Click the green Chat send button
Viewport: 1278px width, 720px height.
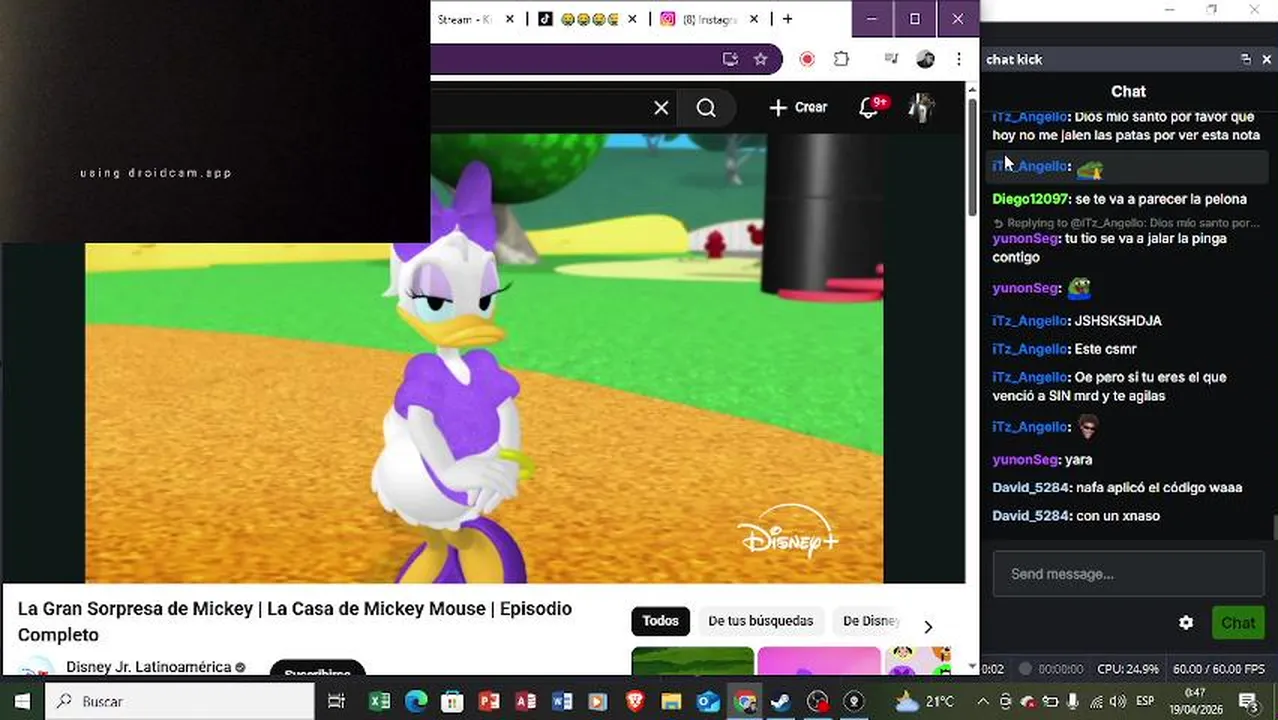point(1237,622)
